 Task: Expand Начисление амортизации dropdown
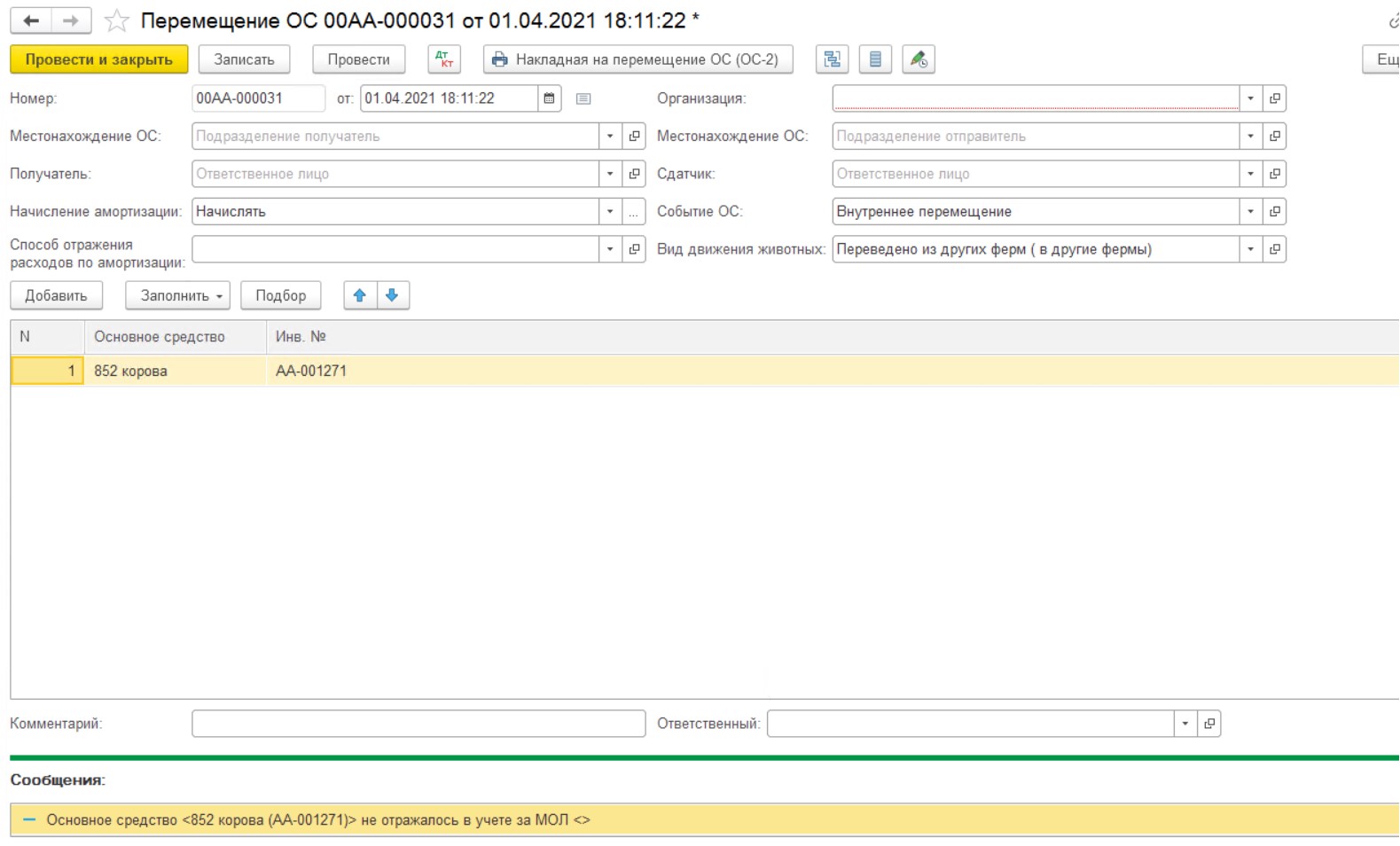[x=610, y=212]
